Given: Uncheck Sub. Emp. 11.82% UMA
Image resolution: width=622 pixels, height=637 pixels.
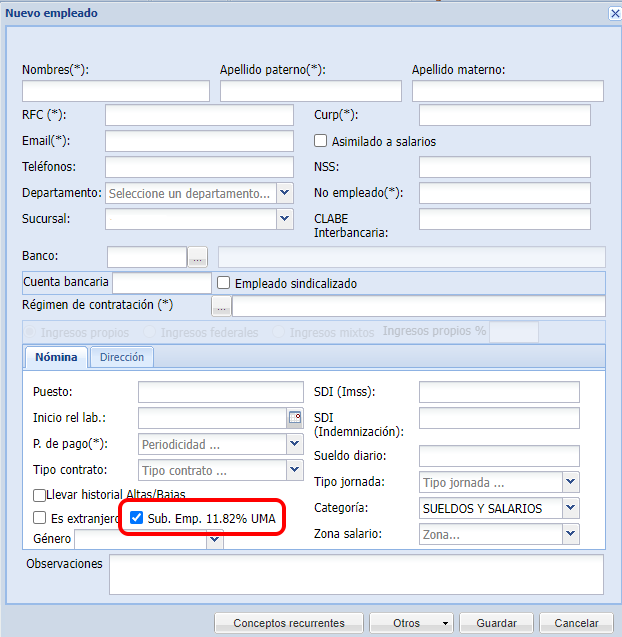Looking at the screenshot, I should 137,518.
